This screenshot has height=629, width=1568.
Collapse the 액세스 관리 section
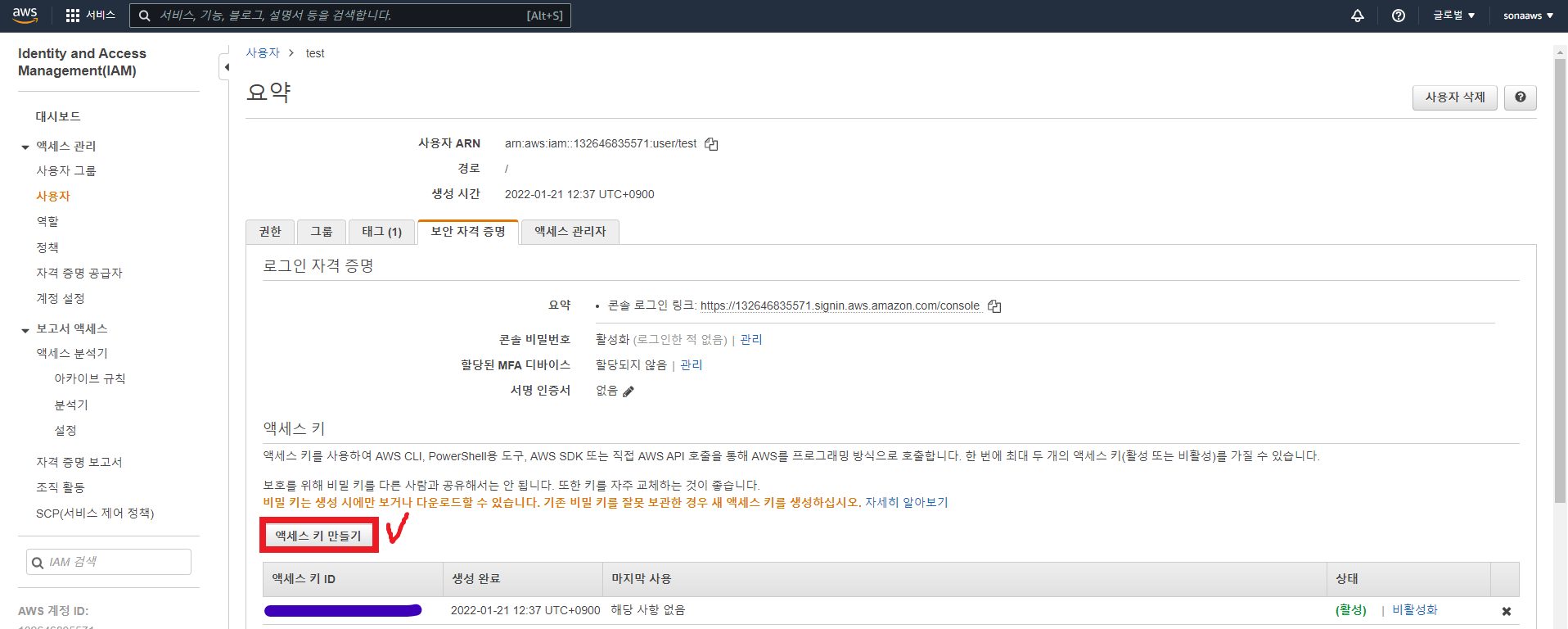point(25,147)
